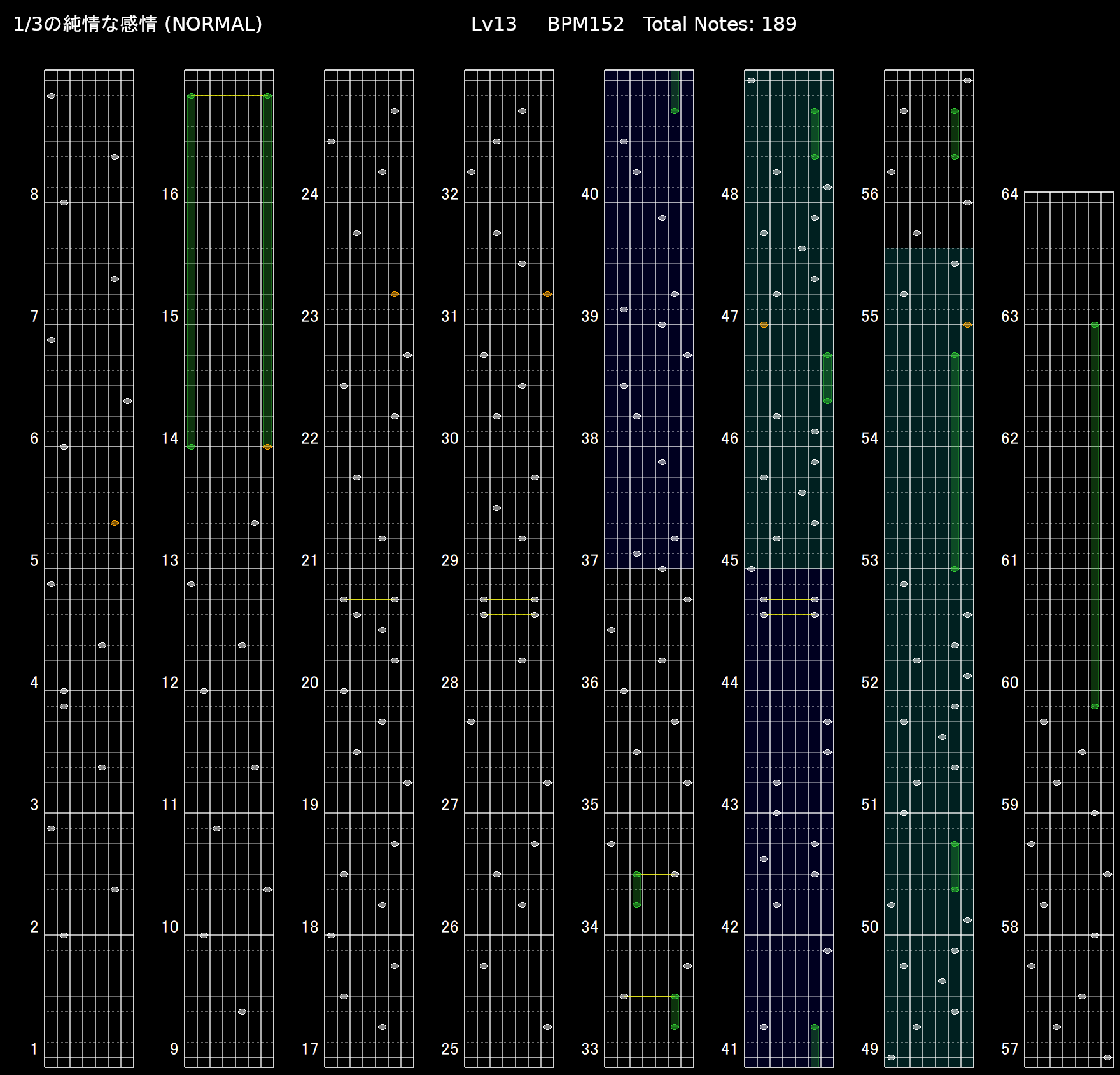Click measure number 14 label
The image size is (1120, 1075).
tap(170, 438)
